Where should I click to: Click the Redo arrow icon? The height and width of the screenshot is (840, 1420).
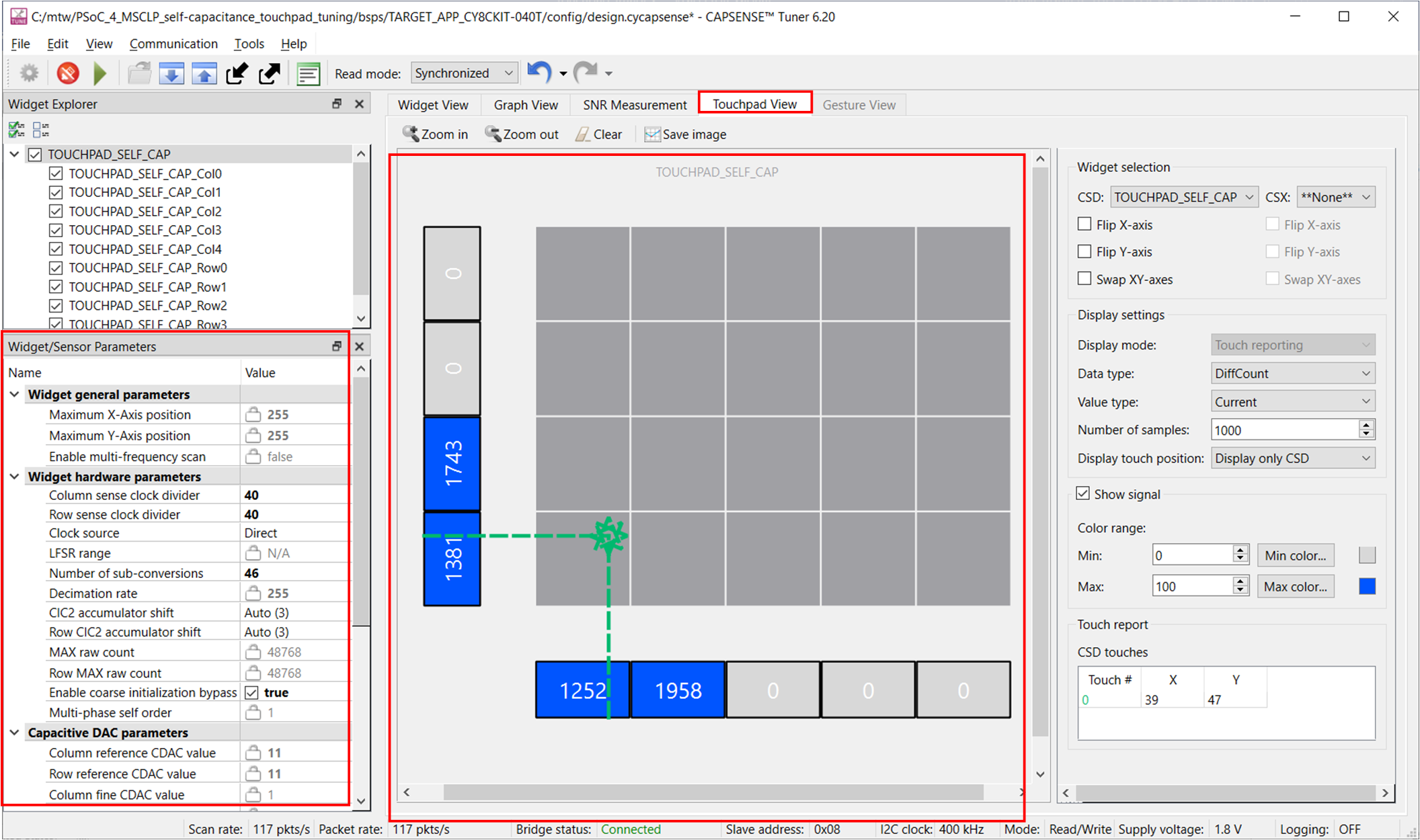[x=585, y=72]
